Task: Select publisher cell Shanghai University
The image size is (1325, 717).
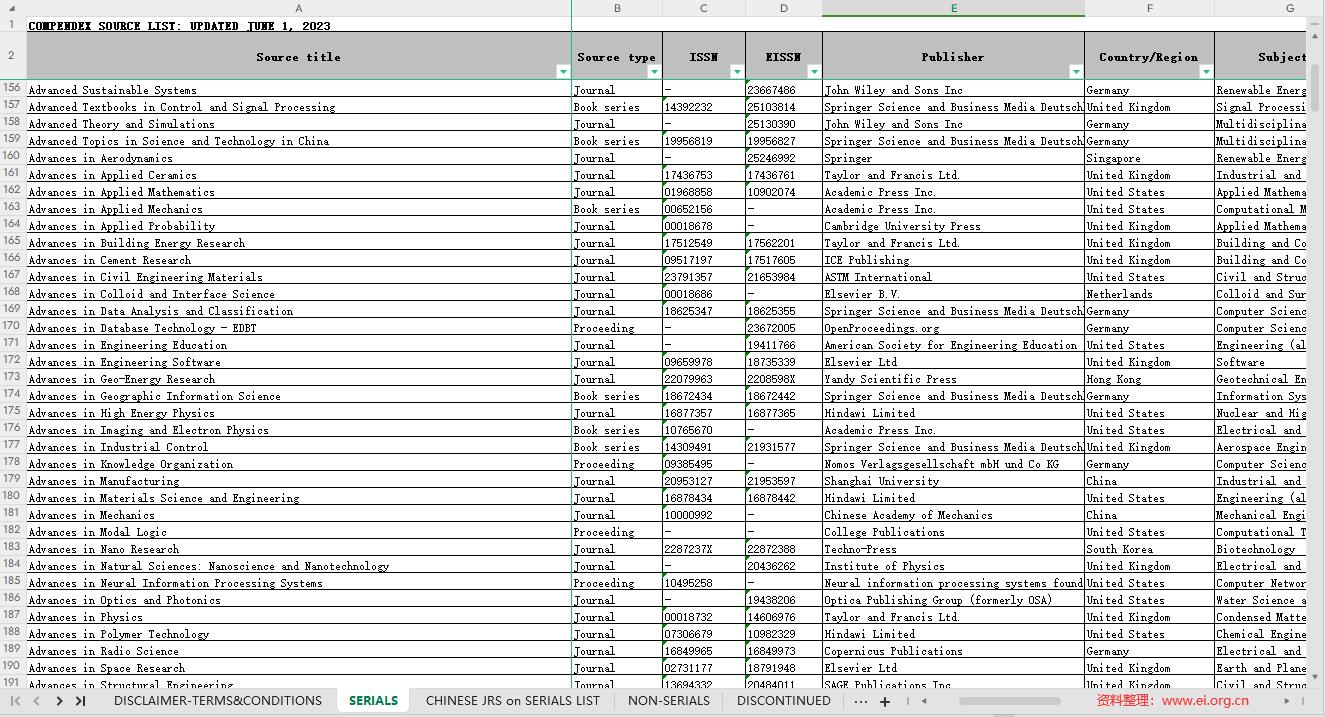Action: (953, 481)
